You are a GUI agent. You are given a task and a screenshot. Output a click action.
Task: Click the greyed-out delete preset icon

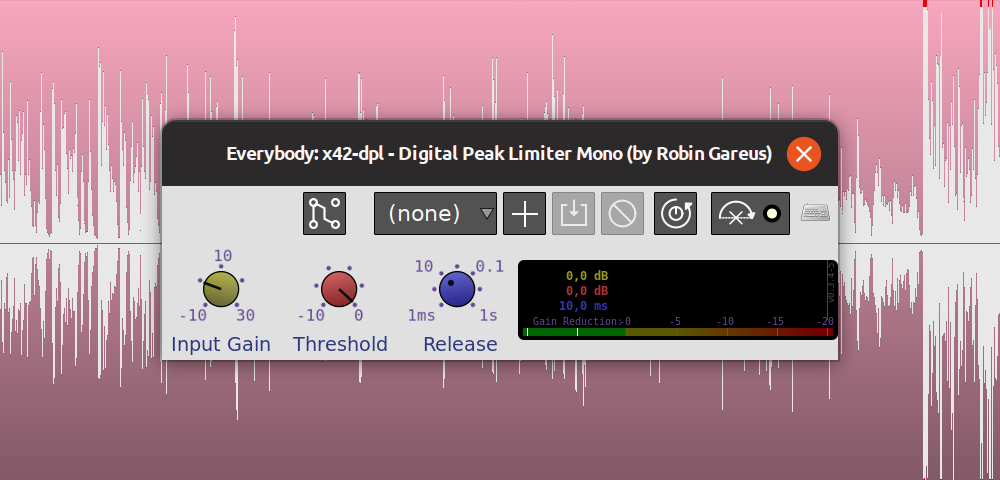click(622, 214)
